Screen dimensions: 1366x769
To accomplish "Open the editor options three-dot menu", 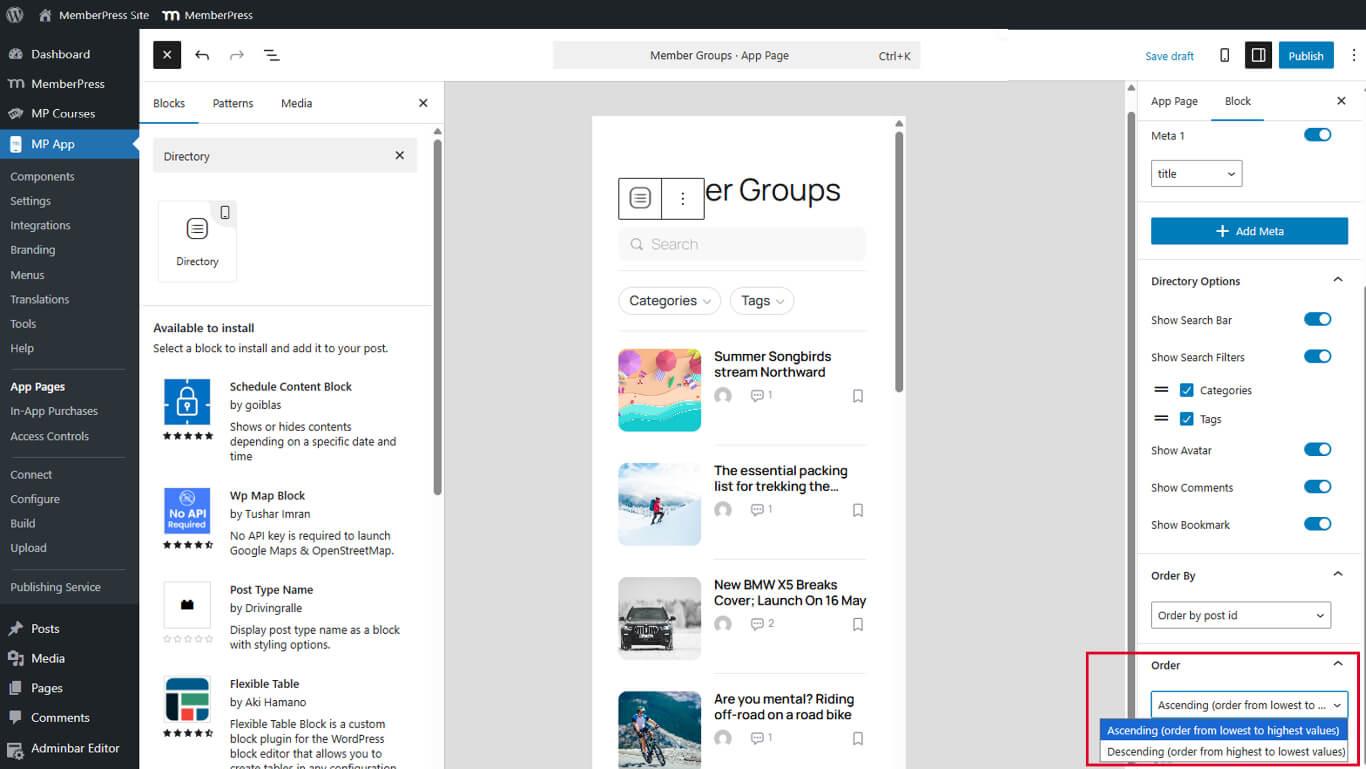I will click(1354, 56).
